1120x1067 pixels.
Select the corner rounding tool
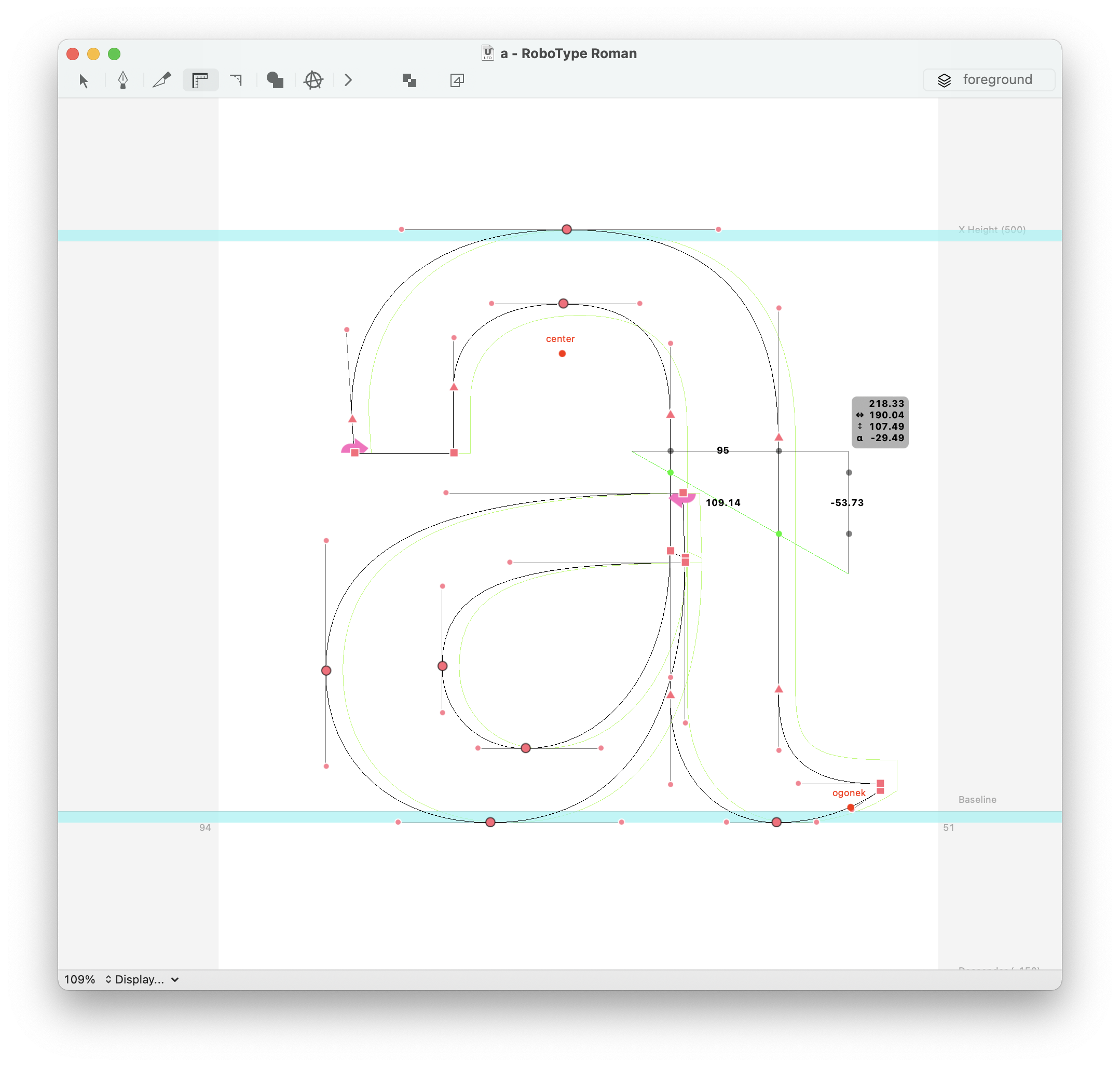click(237, 80)
